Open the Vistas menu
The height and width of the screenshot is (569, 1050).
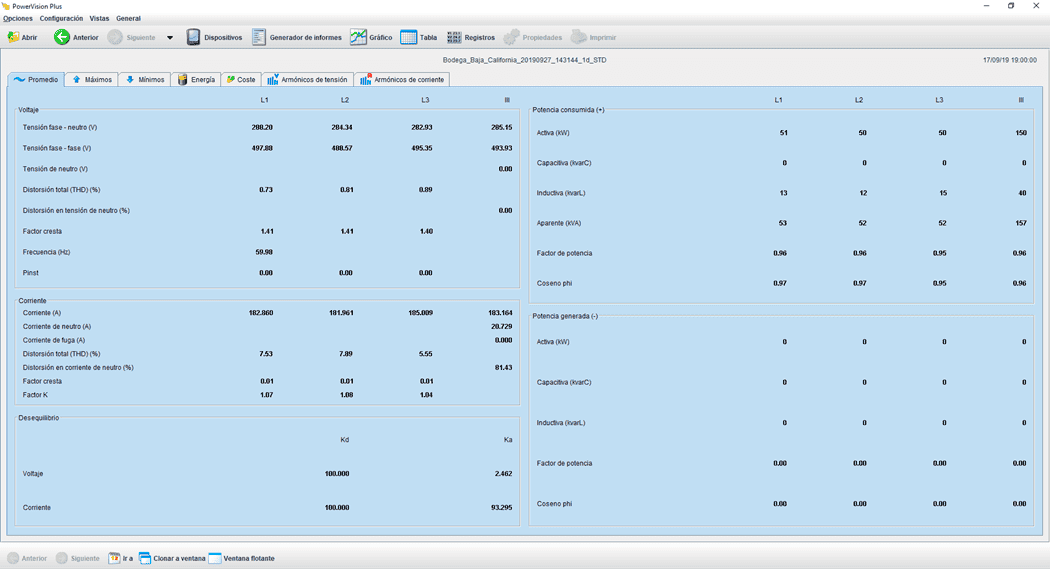(99, 19)
